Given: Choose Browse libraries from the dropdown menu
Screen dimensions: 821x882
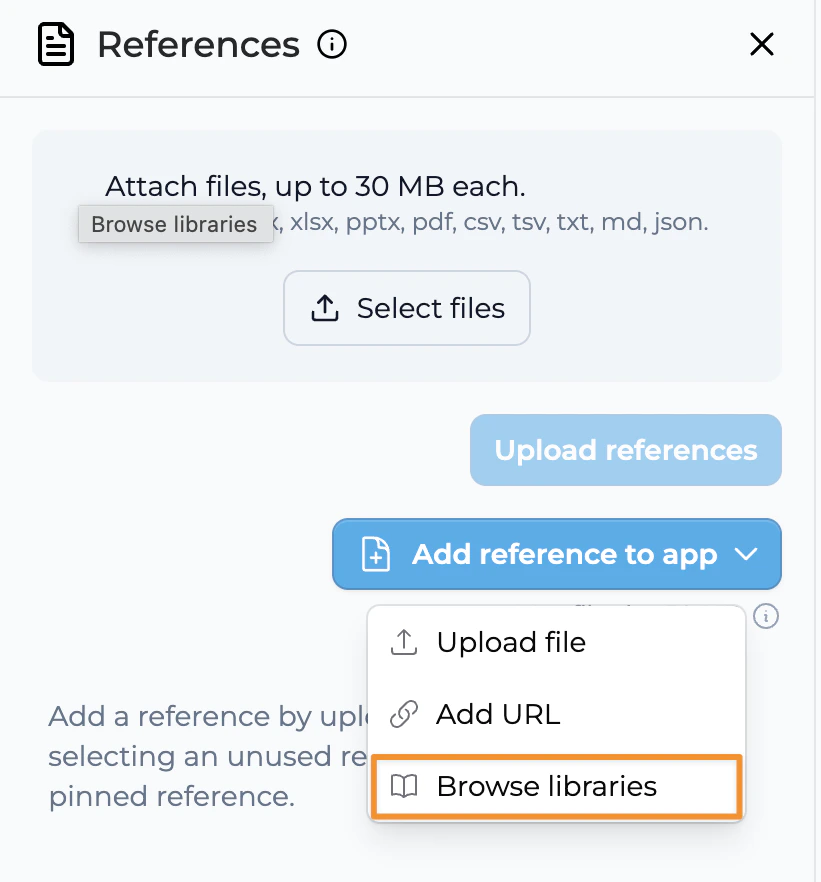Looking at the screenshot, I should 545,786.
